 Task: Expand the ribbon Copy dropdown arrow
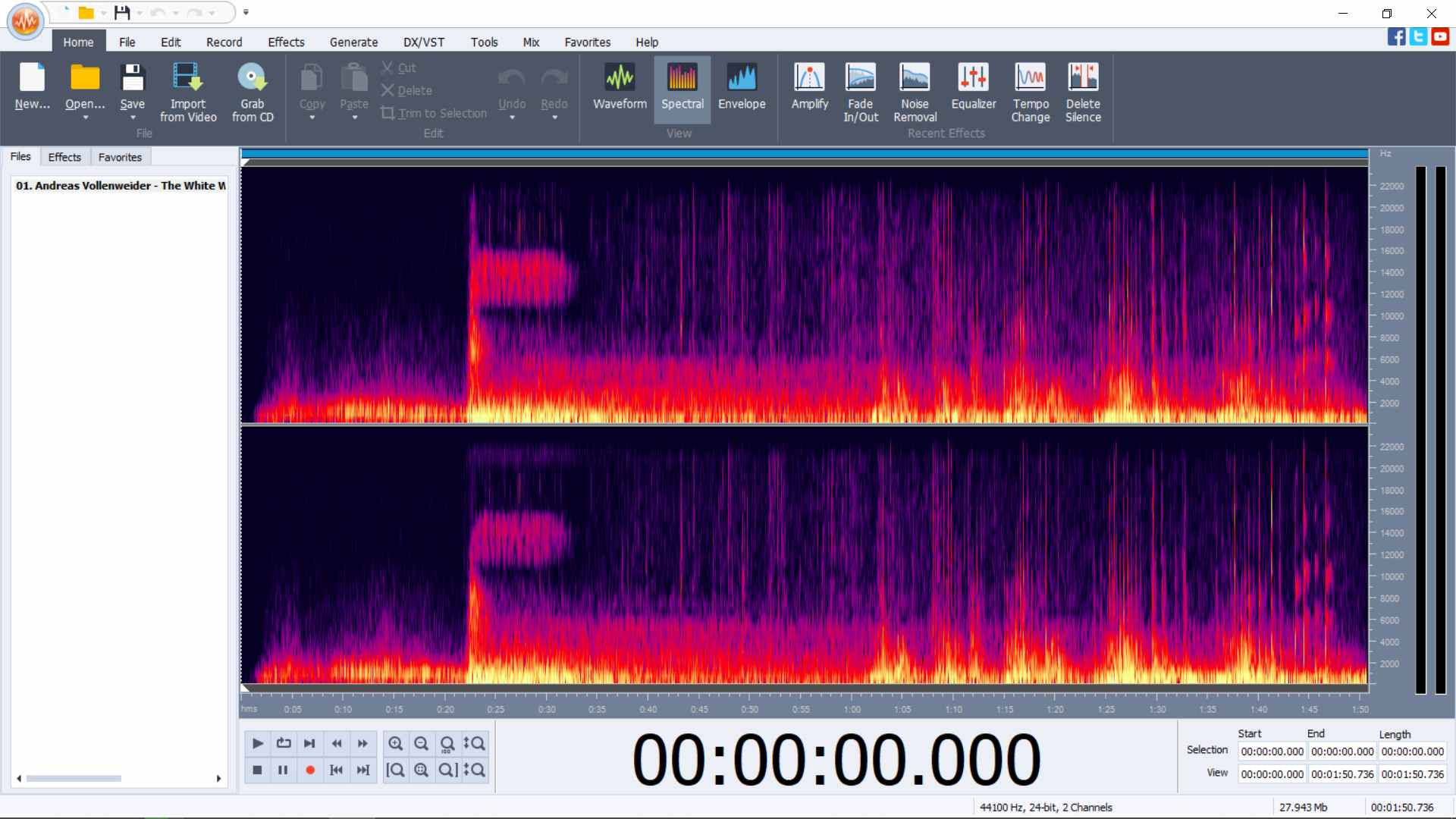(x=312, y=118)
